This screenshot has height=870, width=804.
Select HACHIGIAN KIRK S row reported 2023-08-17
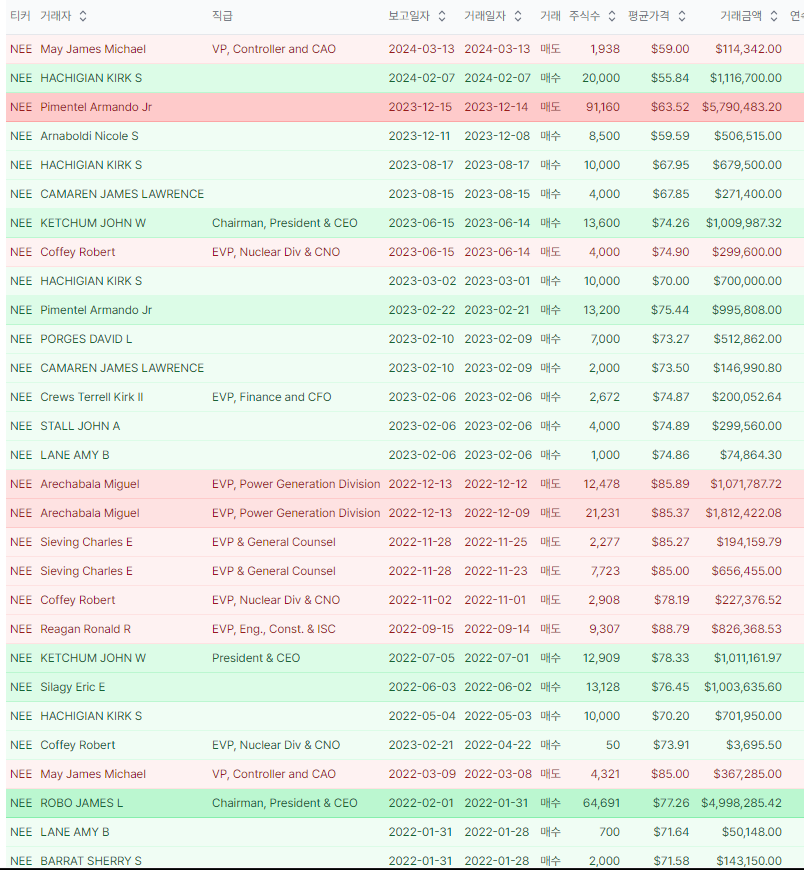(x=405, y=165)
